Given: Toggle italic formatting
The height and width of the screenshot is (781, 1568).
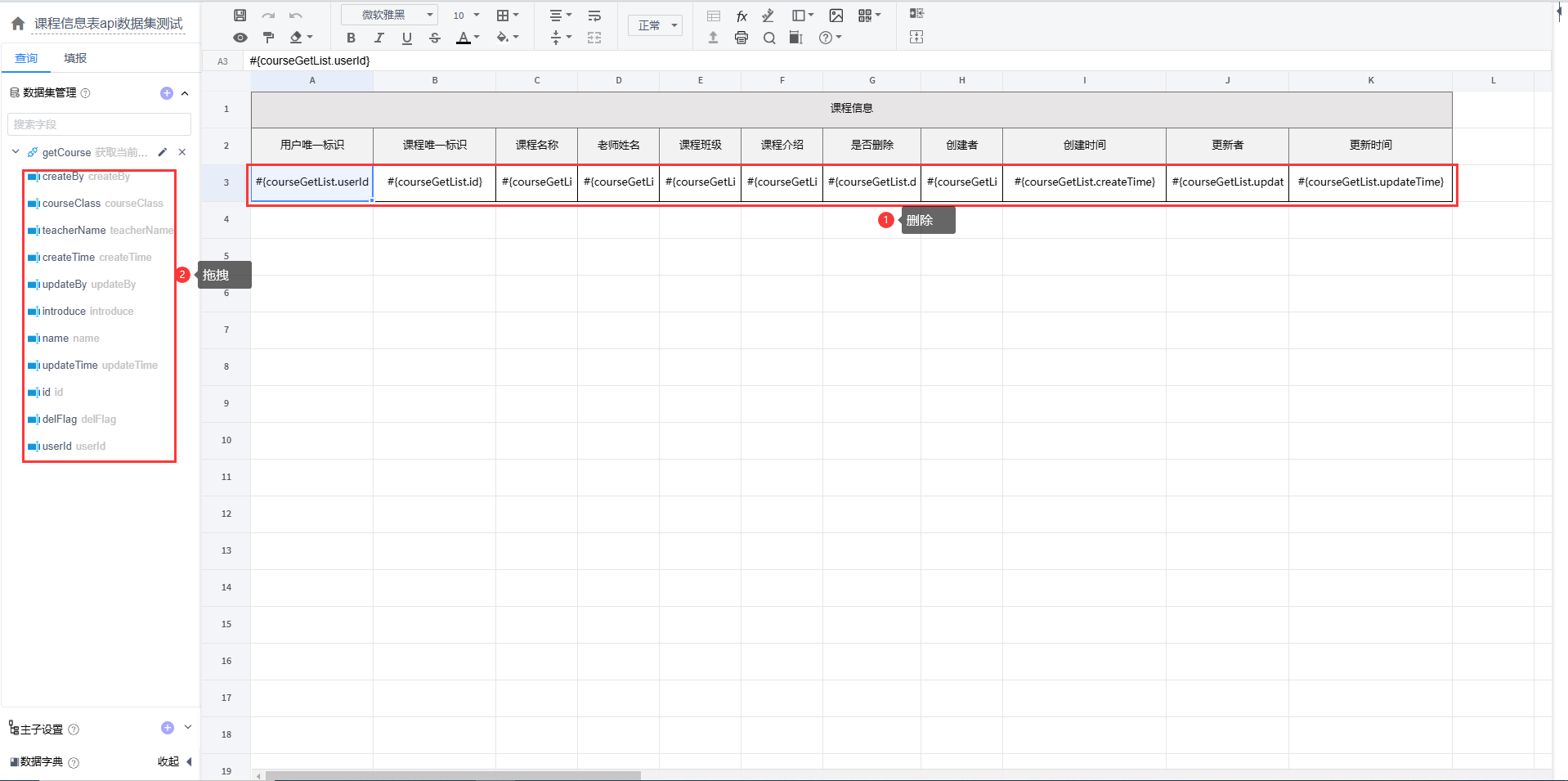Looking at the screenshot, I should click(x=379, y=38).
